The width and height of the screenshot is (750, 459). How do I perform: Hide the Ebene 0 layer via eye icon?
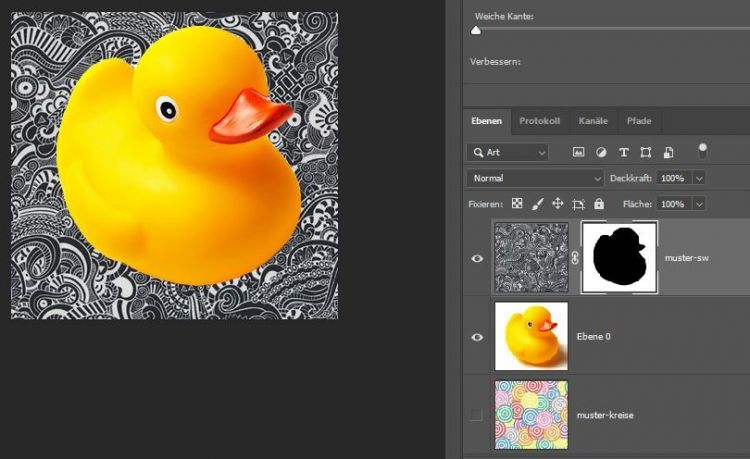click(477, 337)
